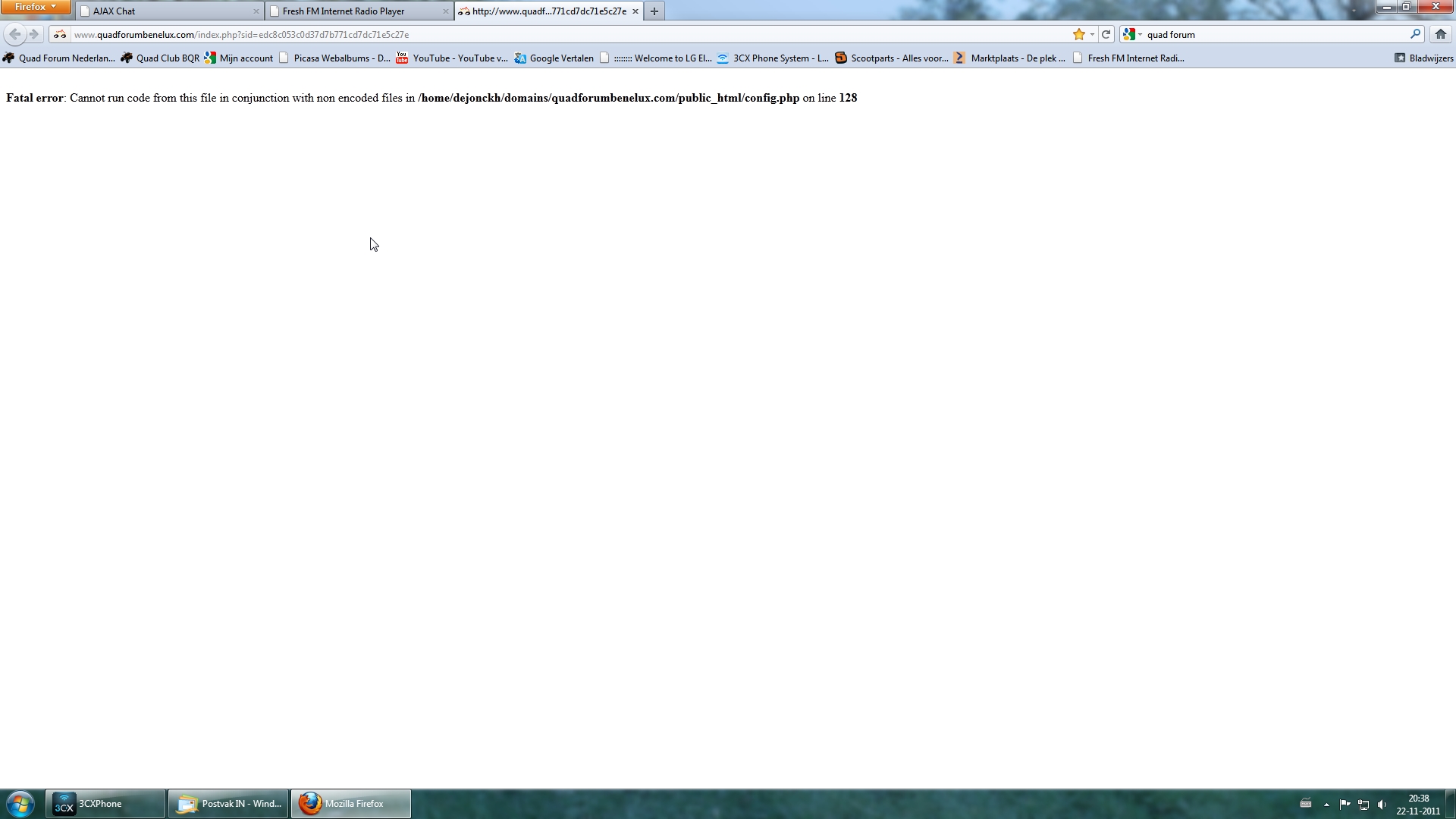Open new tab plus button

click(x=654, y=11)
